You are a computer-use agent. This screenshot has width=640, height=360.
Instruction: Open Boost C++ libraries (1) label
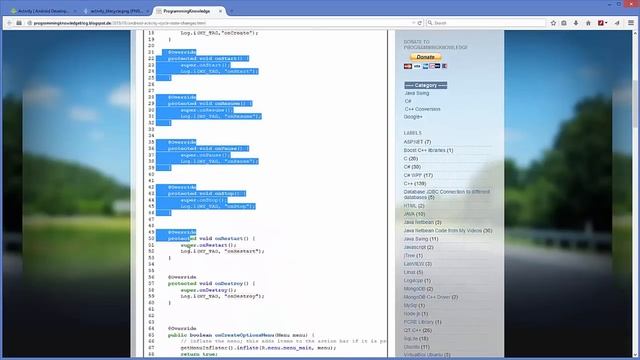pyautogui.click(x=428, y=150)
